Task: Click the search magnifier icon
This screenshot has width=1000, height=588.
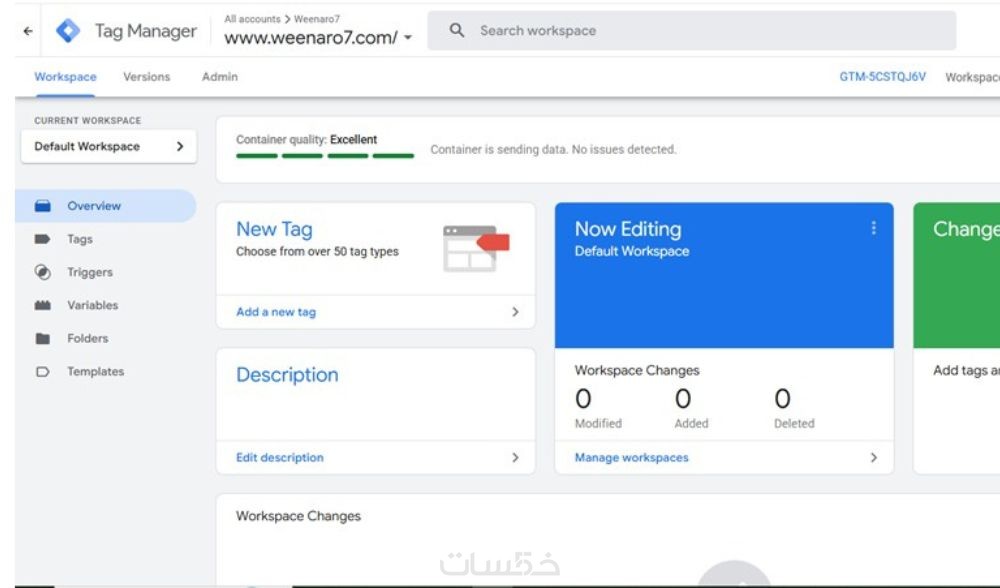Action: (x=458, y=31)
